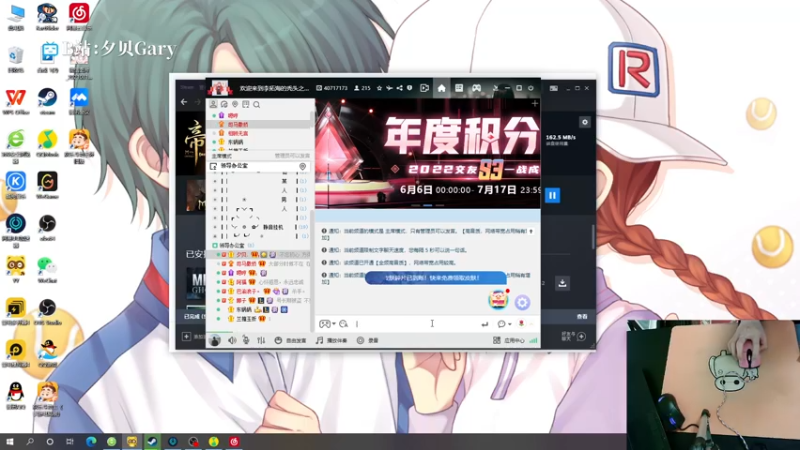
Task: Expand the up arrow next to flower icon
Action: click(531, 324)
